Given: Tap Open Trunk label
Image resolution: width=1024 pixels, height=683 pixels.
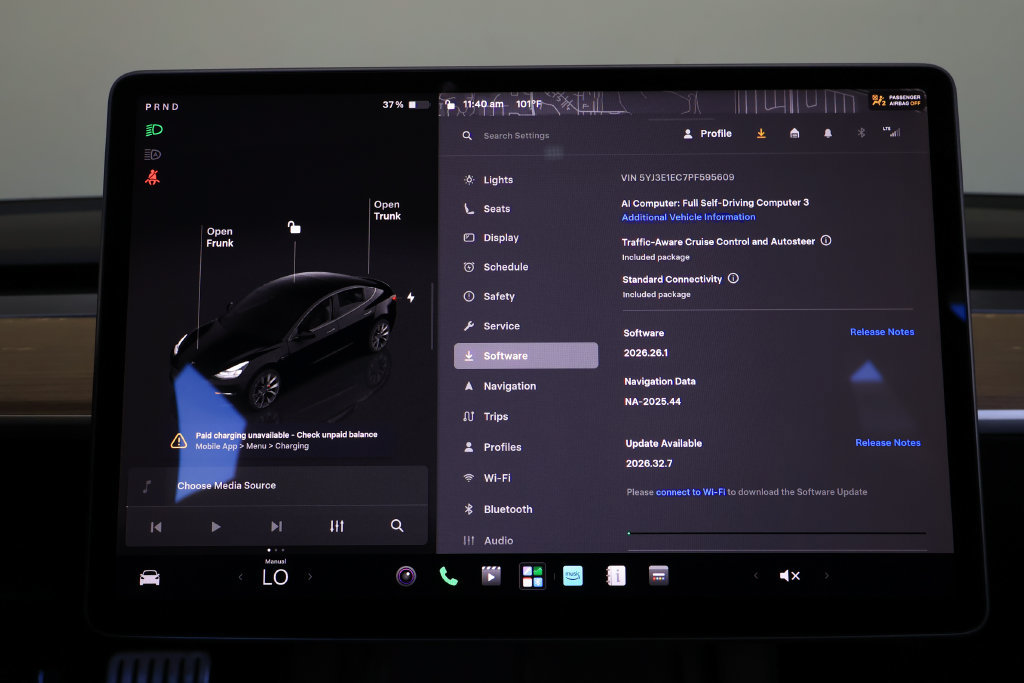Looking at the screenshot, I should click(387, 210).
